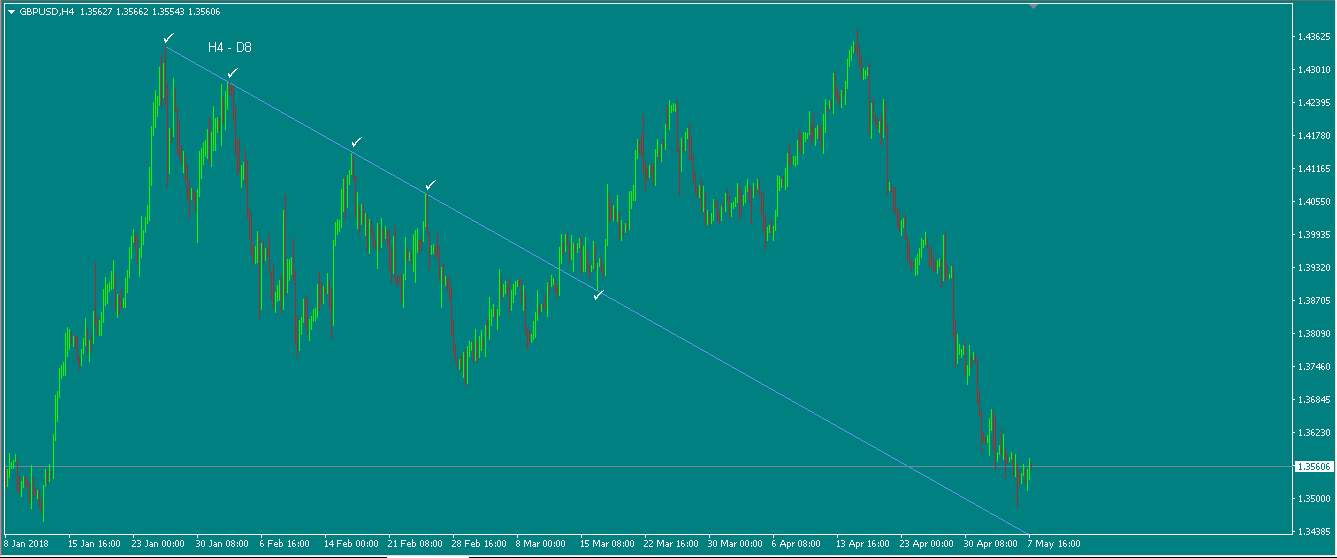Click the current price tag 1.35606
The width and height of the screenshot is (1337, 558).
click(x=1313, y=466)
